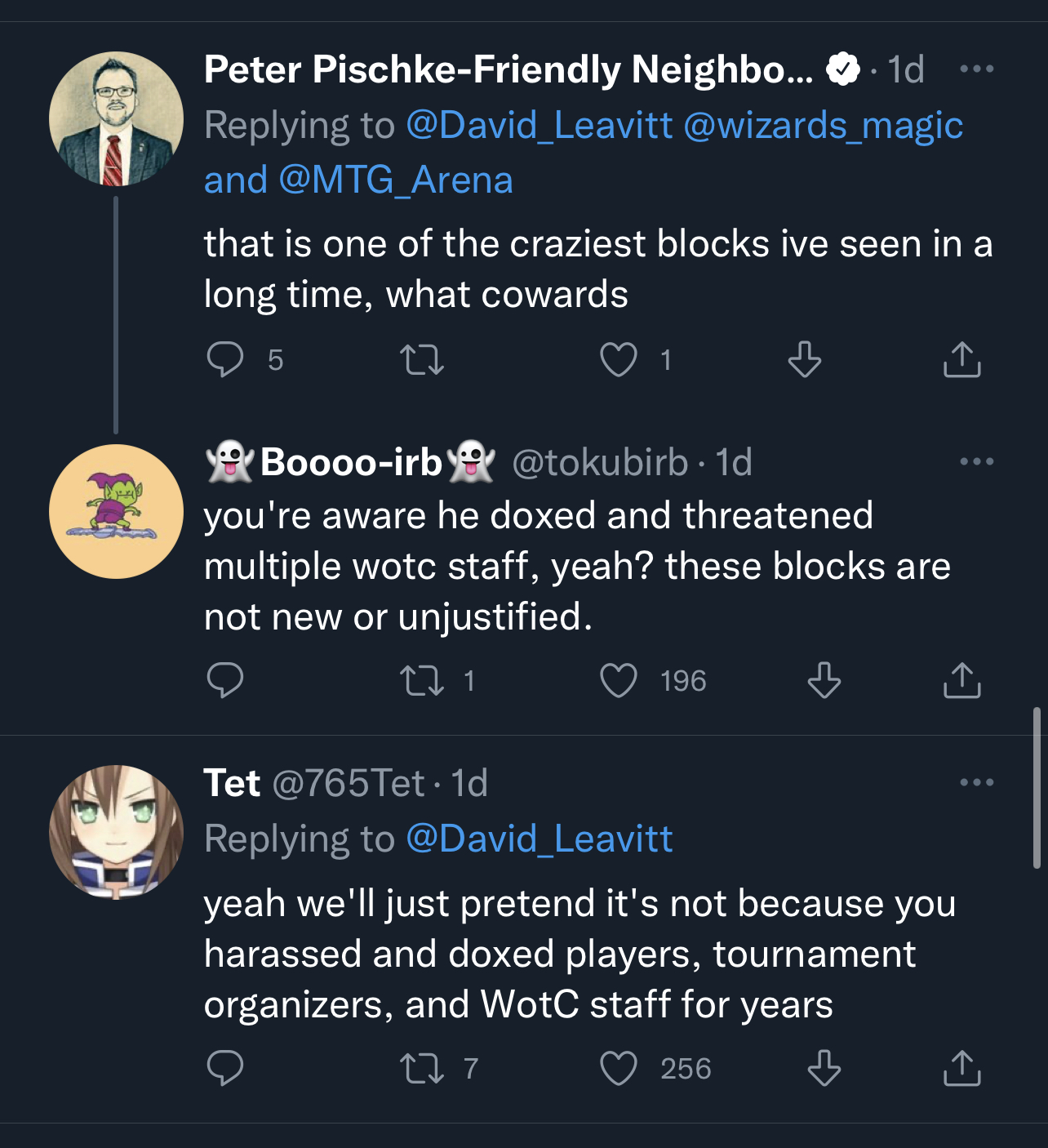Retweet Tet's tweet with 7 retweets

point(422,1068)
